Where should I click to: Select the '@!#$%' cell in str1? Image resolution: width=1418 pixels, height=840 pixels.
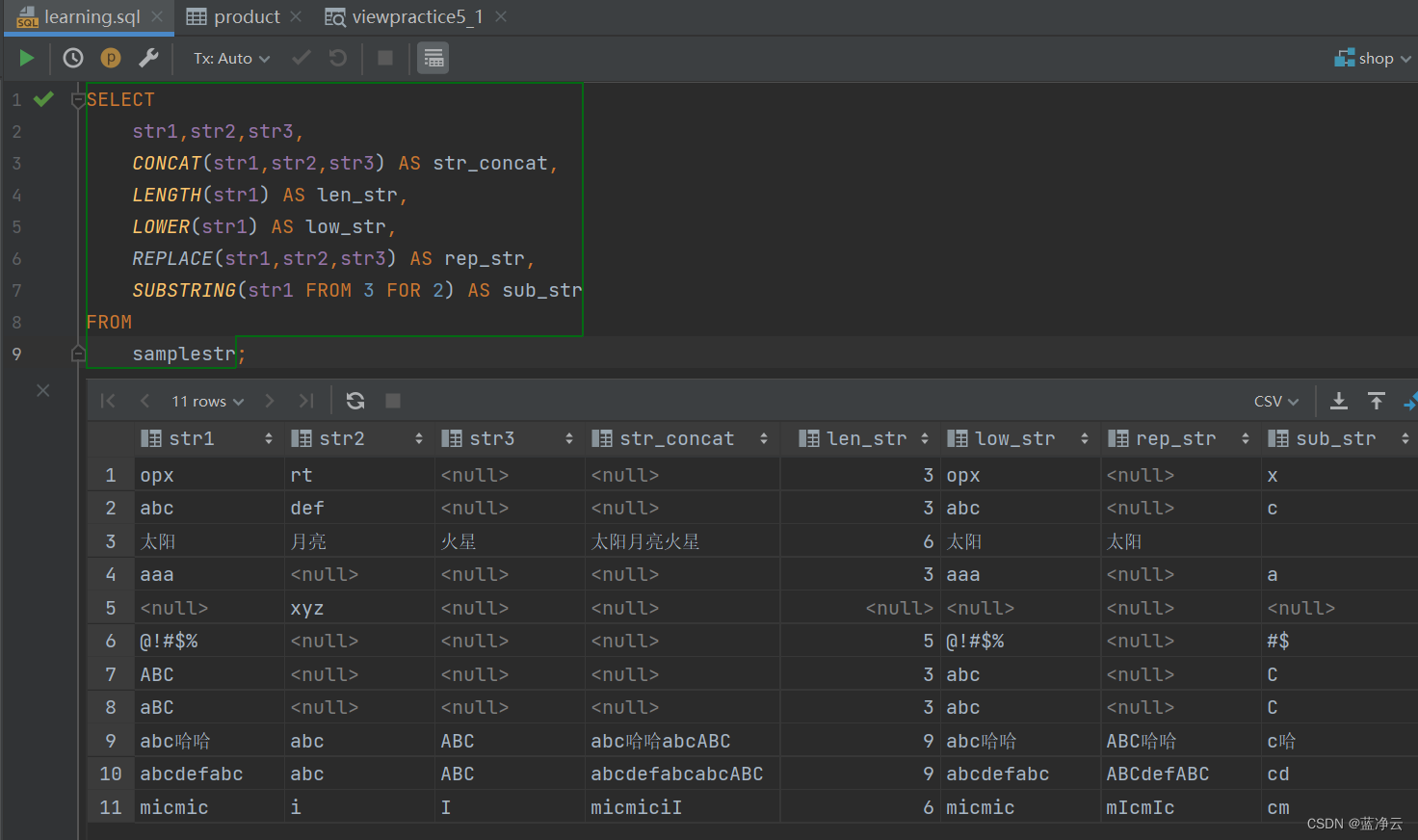(x=209, y=641)
